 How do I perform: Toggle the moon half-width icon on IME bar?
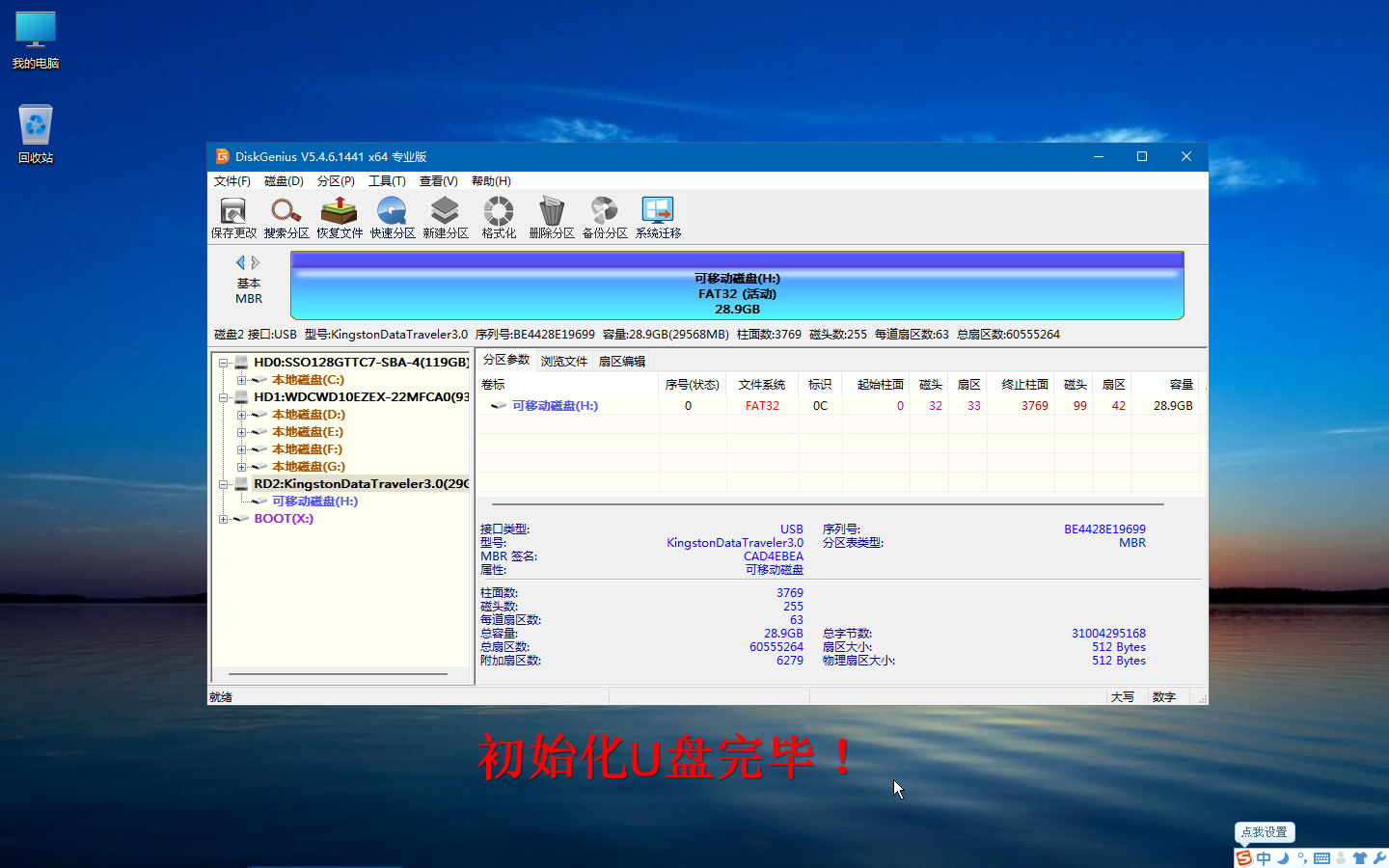[x=1283, y=857]
